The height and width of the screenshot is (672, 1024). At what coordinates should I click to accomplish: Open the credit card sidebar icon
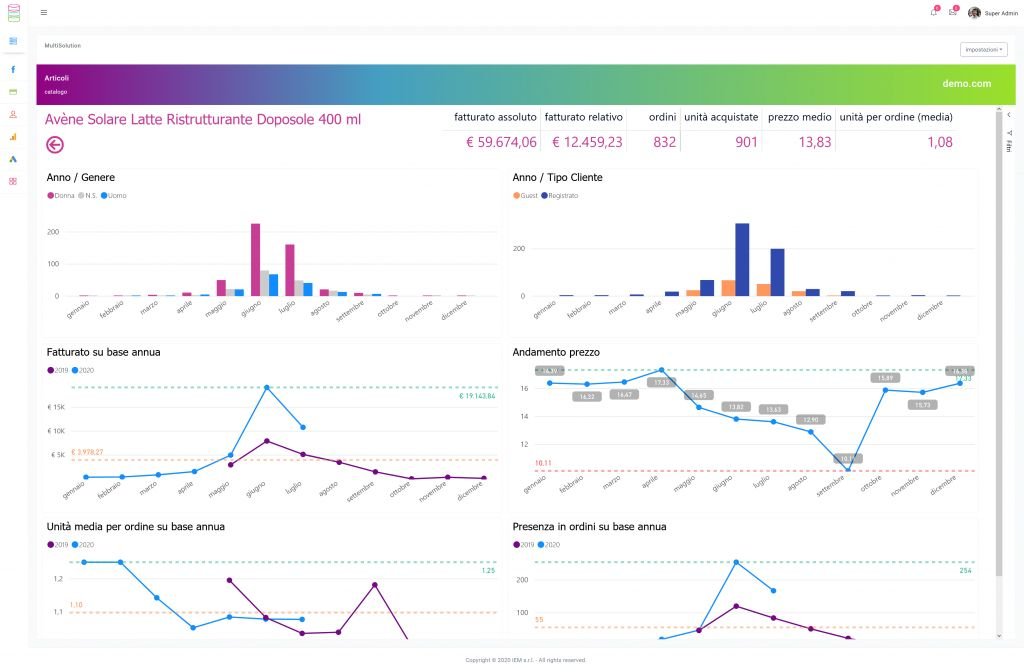click(x=13, y=92)
